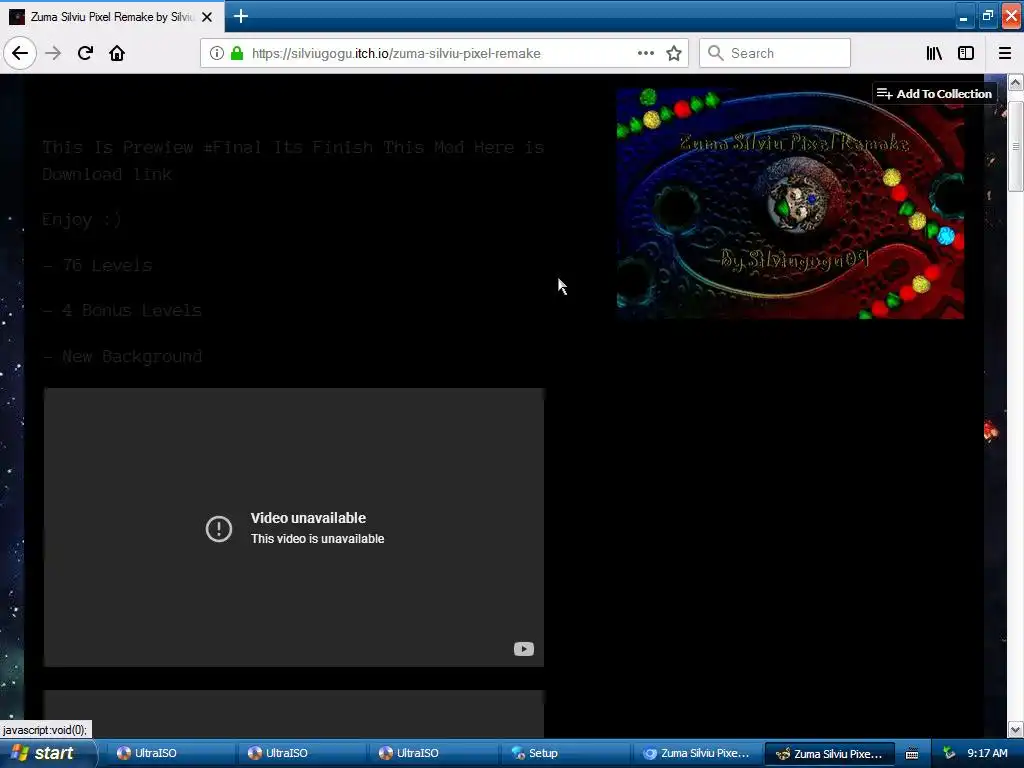Click the system tray notification icon
The width and height of the screenshot is (1024, 768).
coord(949,754)
